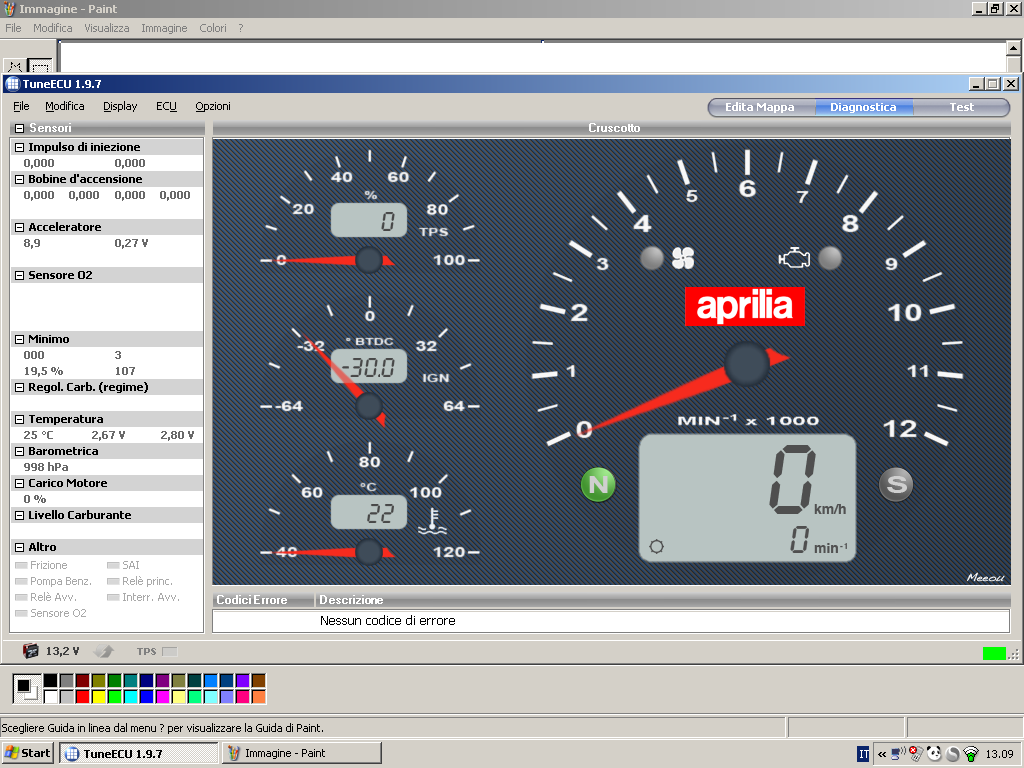Collapse the Livello Carburante section
Screen dimensions: 1024x768
[x=20, y=516]
